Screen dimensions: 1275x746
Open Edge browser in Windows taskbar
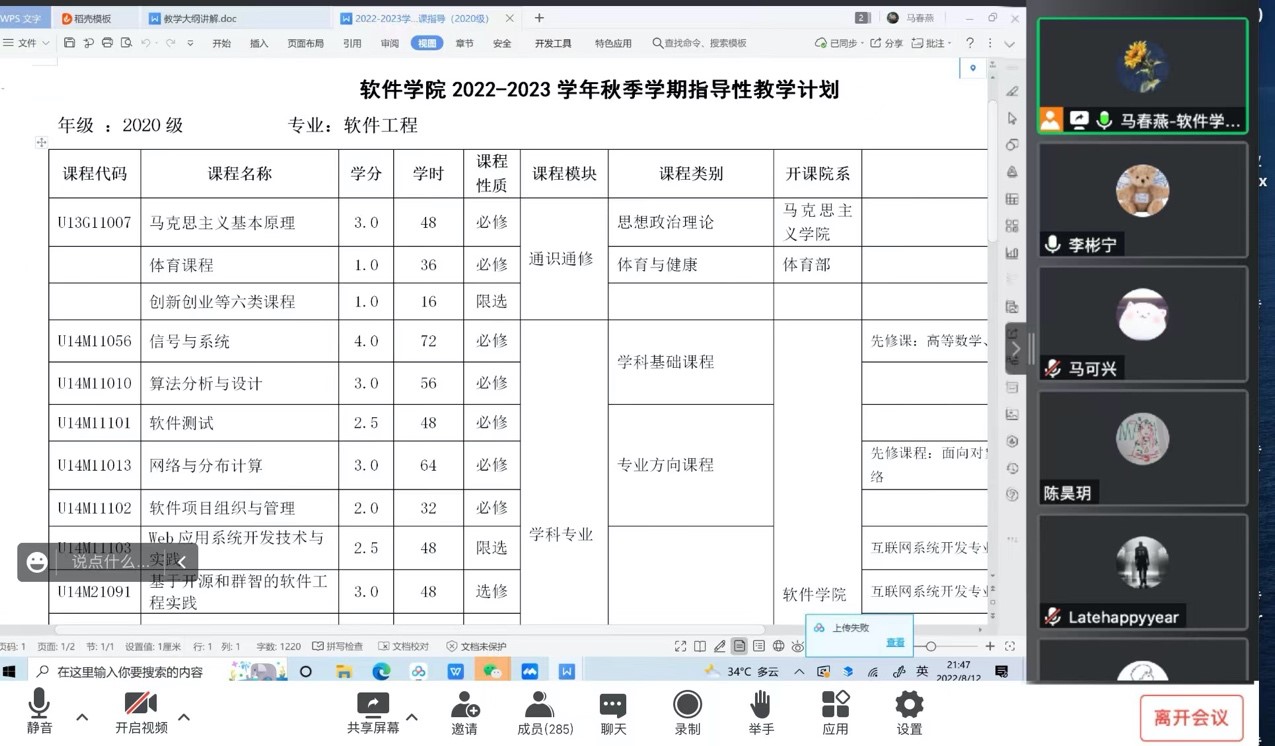(381, 672)
